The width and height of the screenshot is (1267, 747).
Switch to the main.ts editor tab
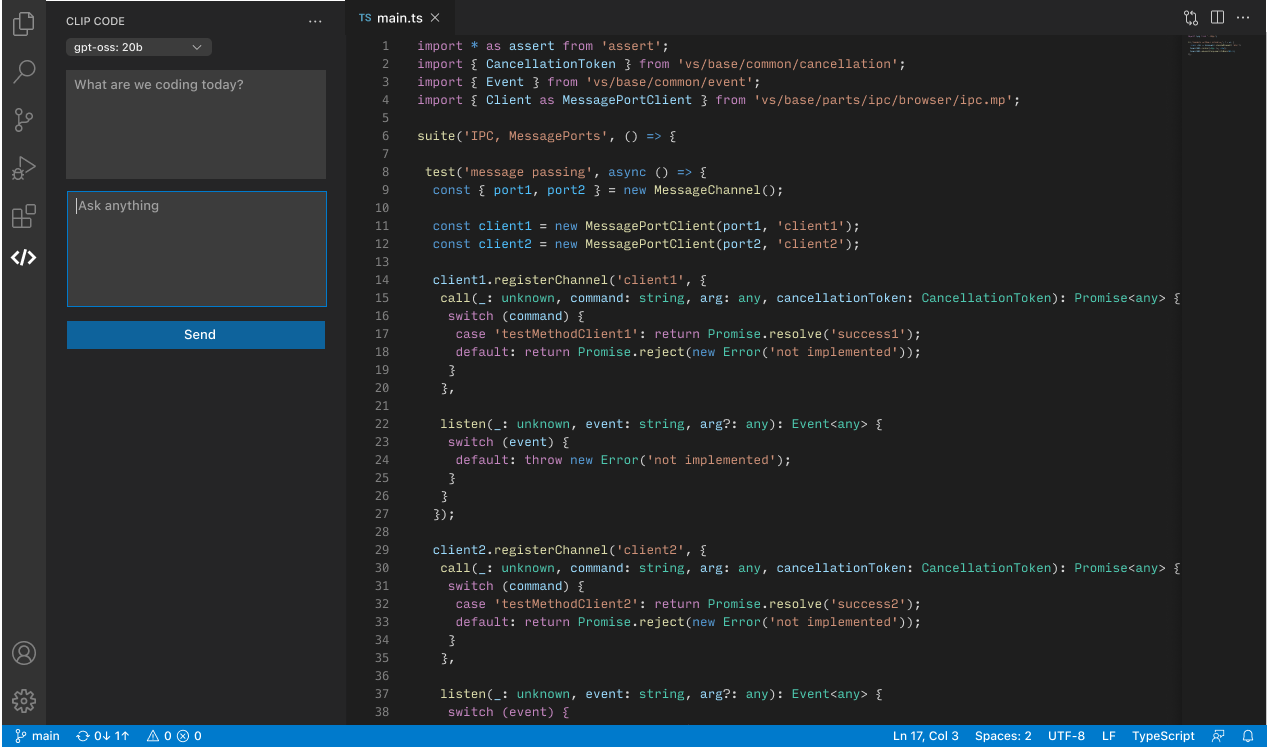[399, 18]
